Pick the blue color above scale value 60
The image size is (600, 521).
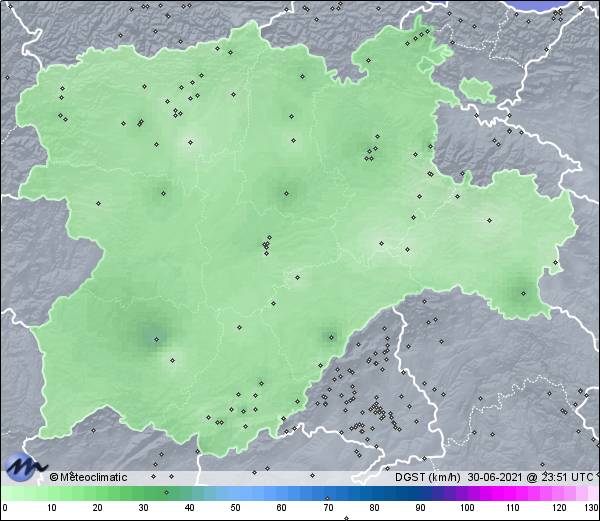tap(282, 494)
